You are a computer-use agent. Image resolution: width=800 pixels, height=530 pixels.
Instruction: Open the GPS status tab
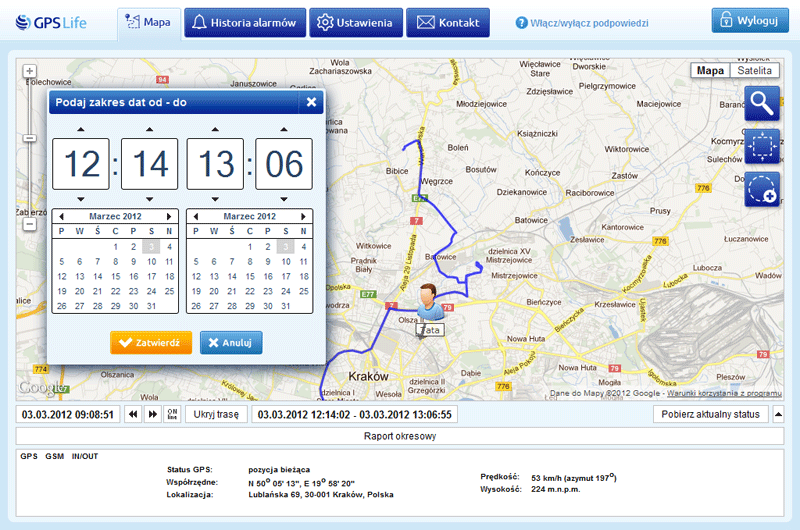29,456
